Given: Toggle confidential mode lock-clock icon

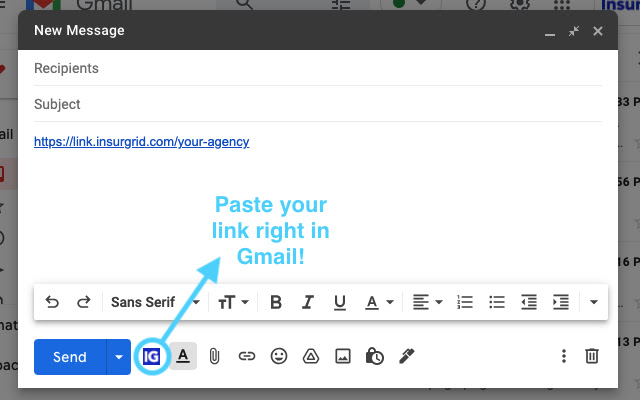Looking at the screenshot, I should click(375, 356).
